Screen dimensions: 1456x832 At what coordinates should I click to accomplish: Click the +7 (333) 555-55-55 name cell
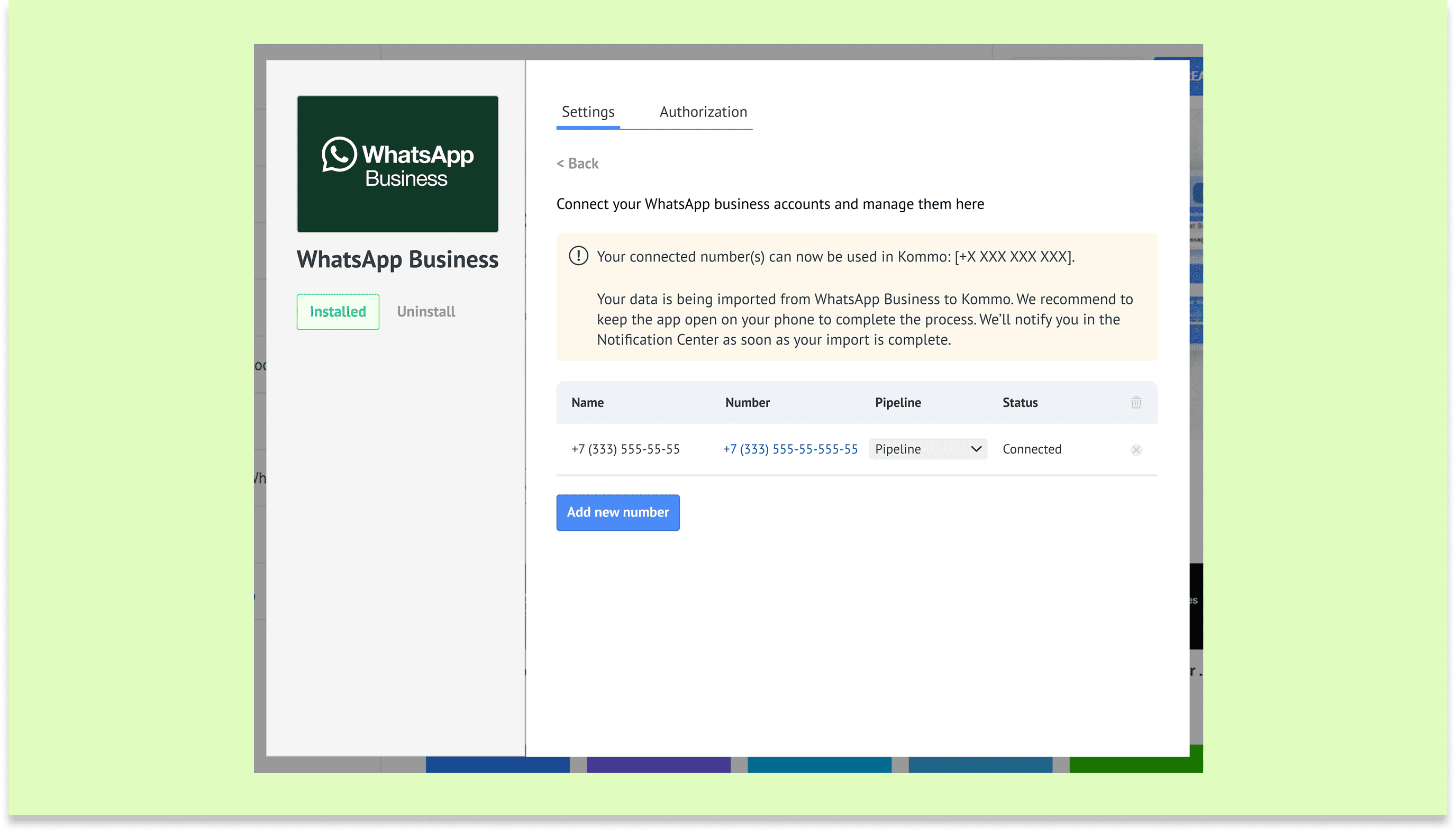coord(625,449)
